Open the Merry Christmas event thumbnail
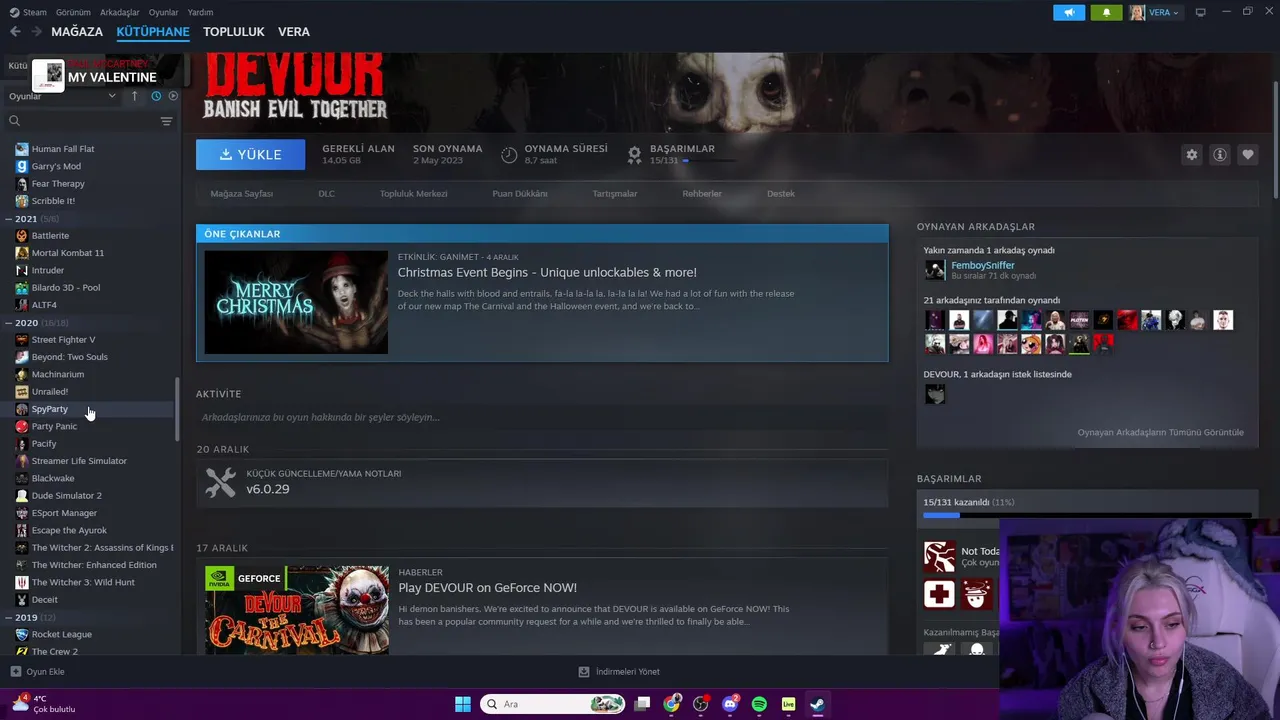This screenshot has height=720, width=1280. click(x=296, y=302)
